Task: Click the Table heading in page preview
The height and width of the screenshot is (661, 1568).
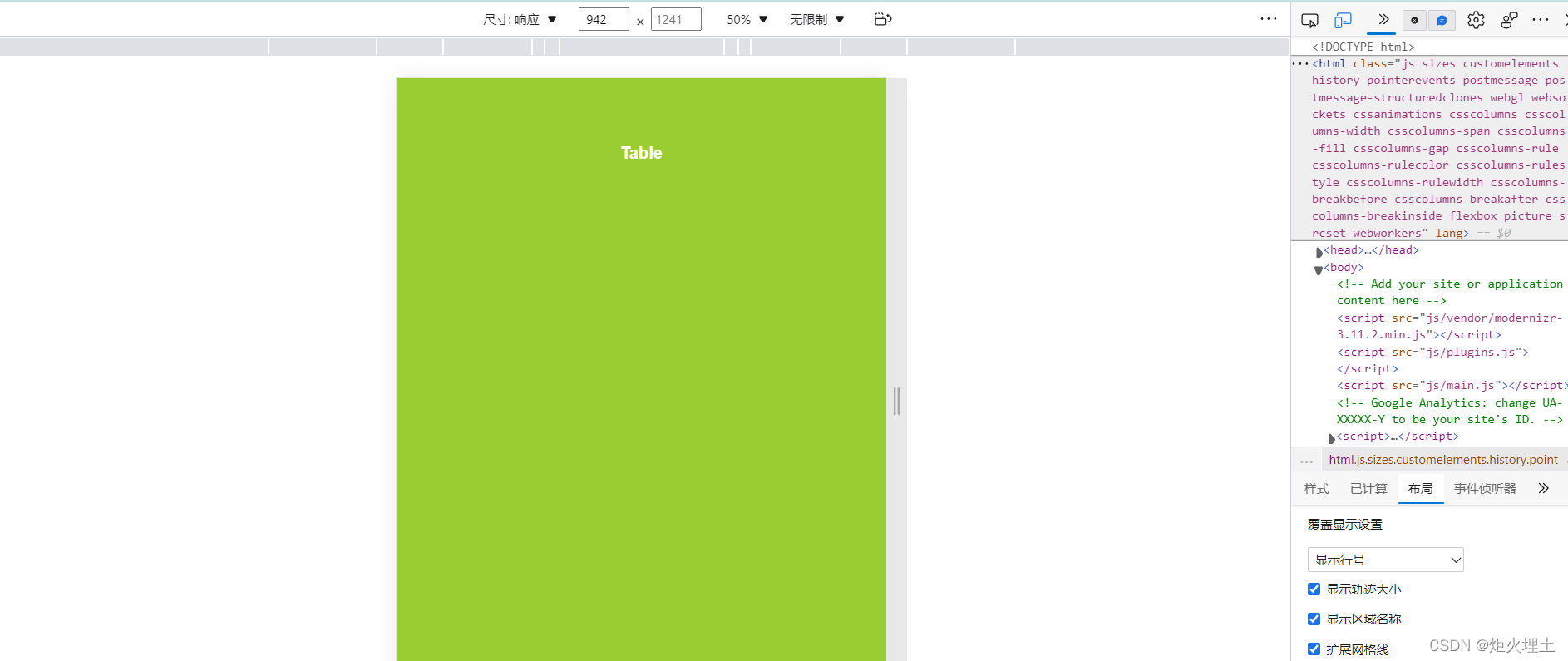Action: point(641,153)
